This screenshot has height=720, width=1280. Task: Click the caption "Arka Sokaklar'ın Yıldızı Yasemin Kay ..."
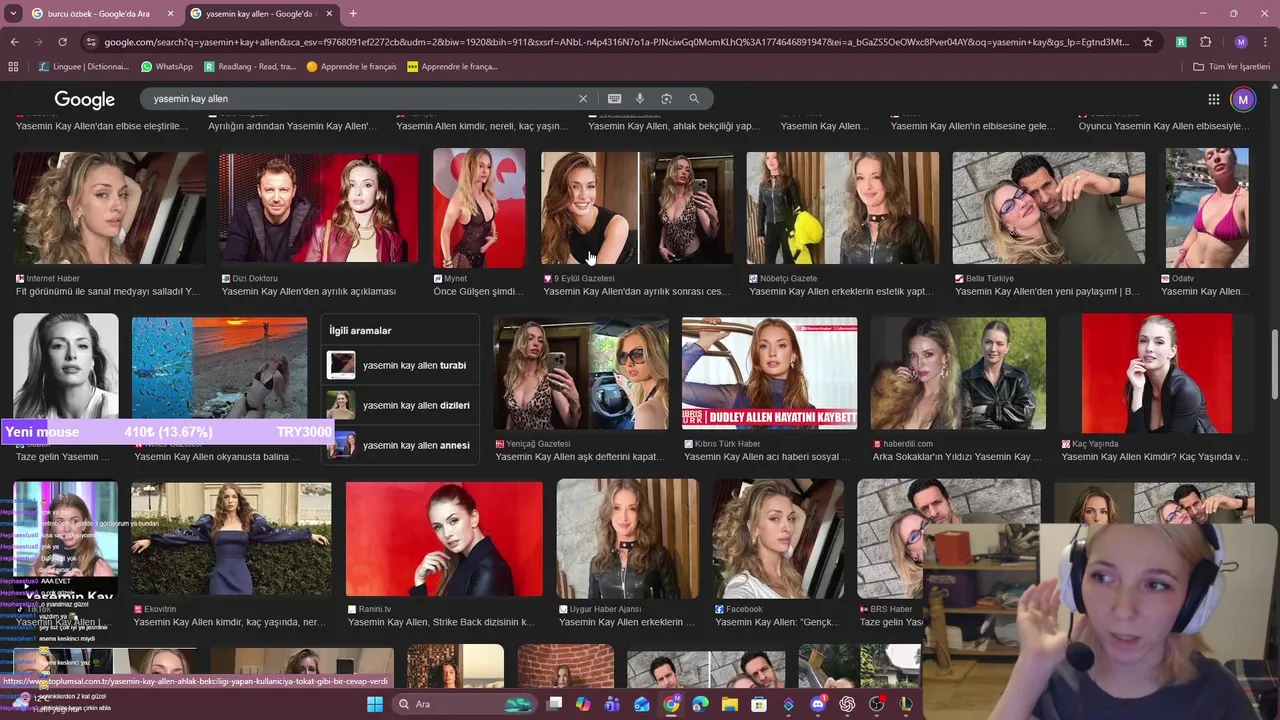pos(957,457)
